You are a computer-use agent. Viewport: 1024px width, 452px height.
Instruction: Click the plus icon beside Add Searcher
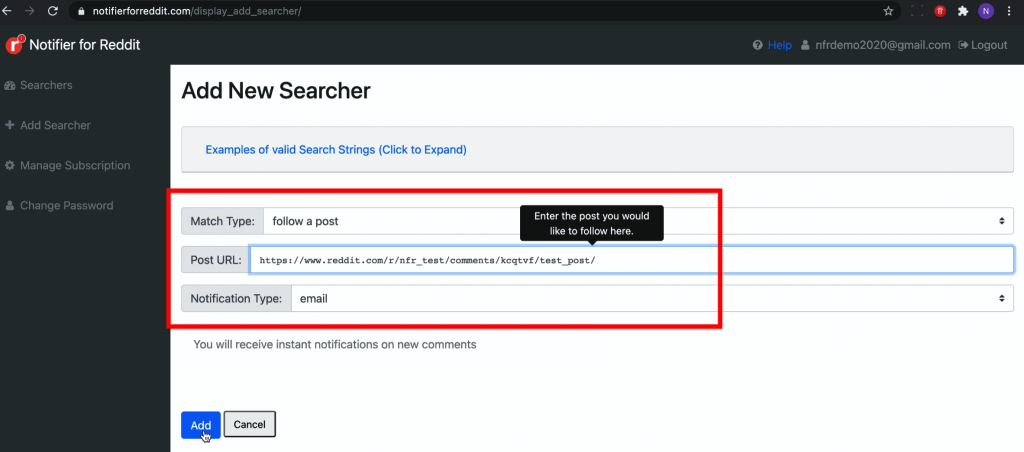(10, 125)
